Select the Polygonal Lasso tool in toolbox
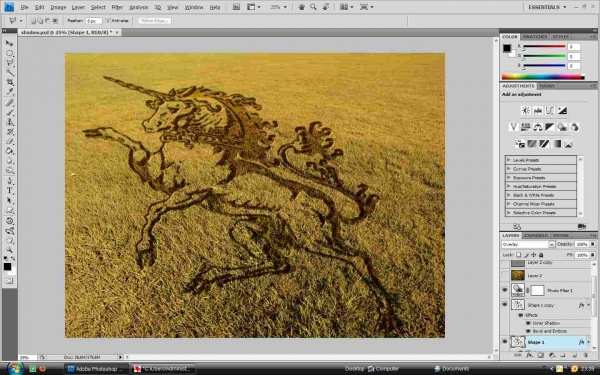 10,63
